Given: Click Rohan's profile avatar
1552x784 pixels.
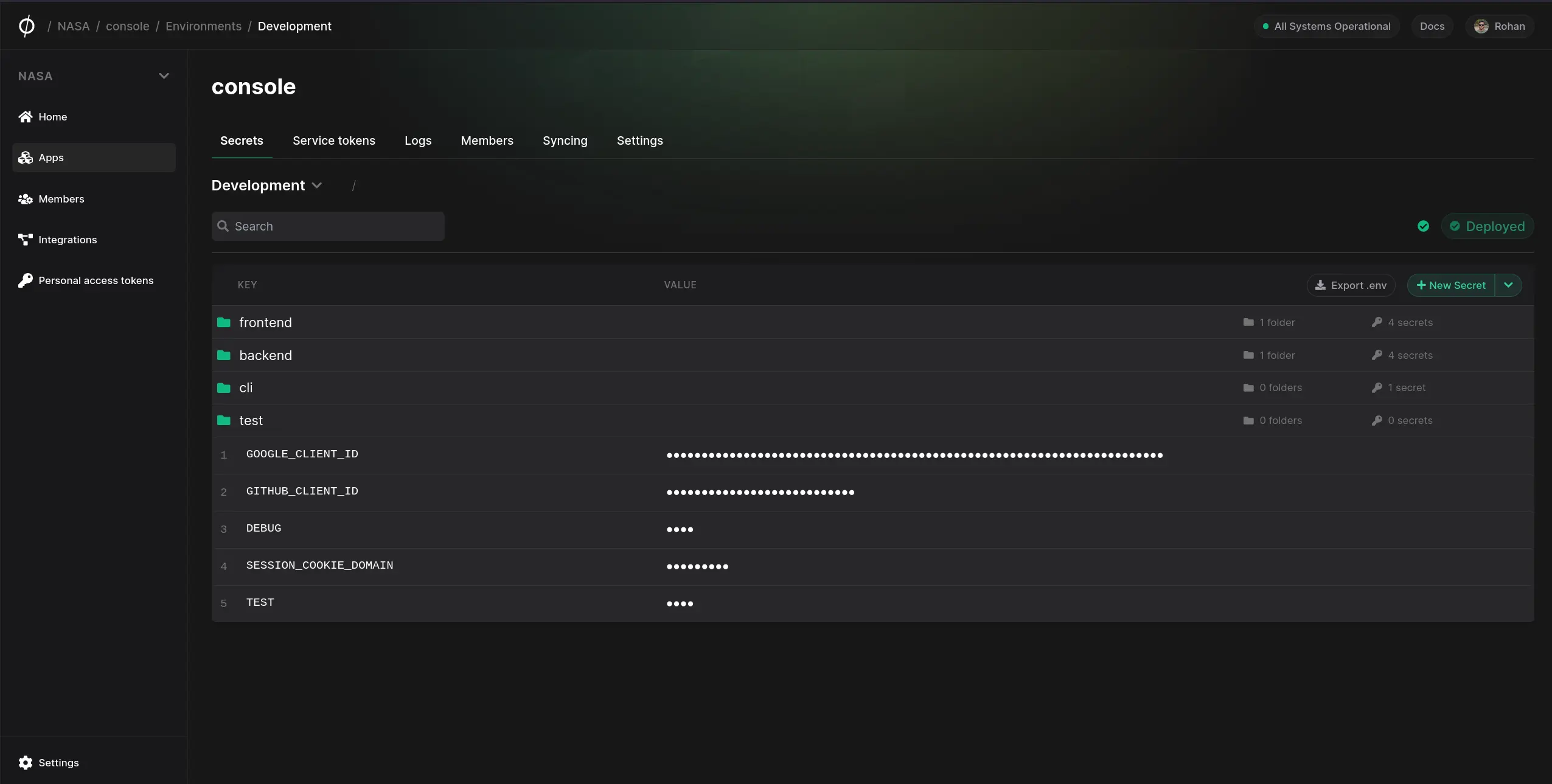Looking at the screenshot, I should coord(1481,26).
